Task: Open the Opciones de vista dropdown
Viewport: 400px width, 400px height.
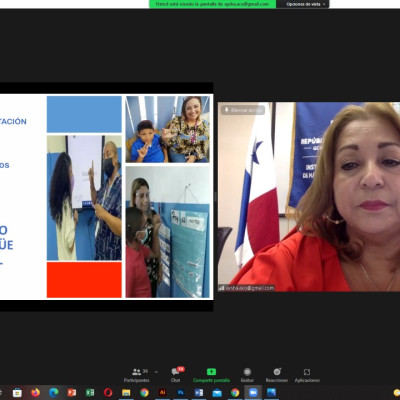Action: coord(306,4)
